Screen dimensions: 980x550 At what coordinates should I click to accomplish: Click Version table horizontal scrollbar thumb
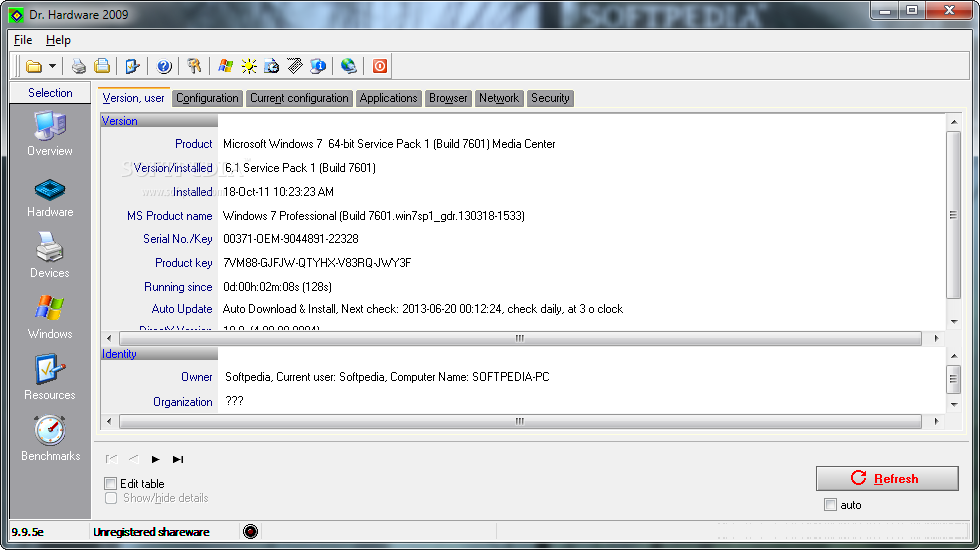click(520, 338)
